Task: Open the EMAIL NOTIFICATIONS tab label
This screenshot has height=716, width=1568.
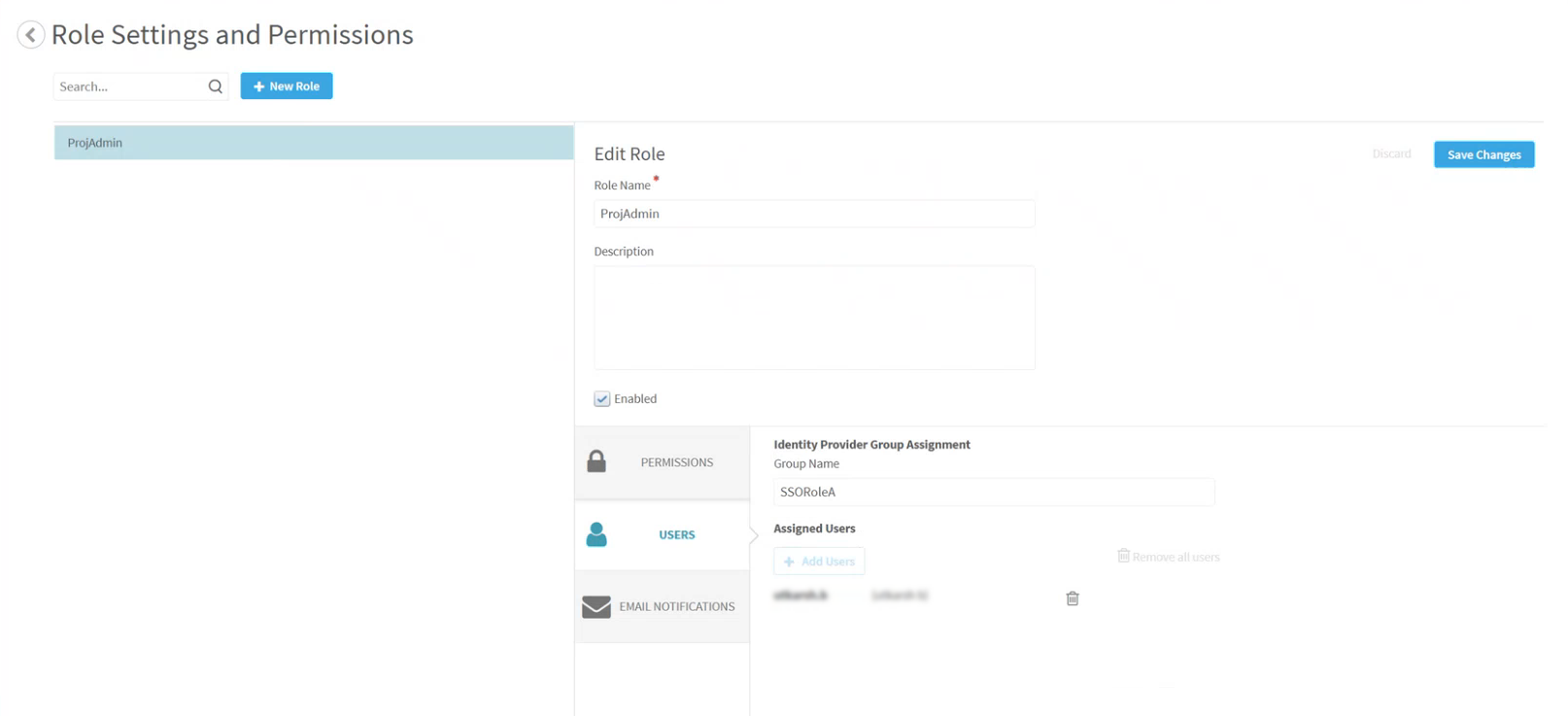Action: coord(676,607)
